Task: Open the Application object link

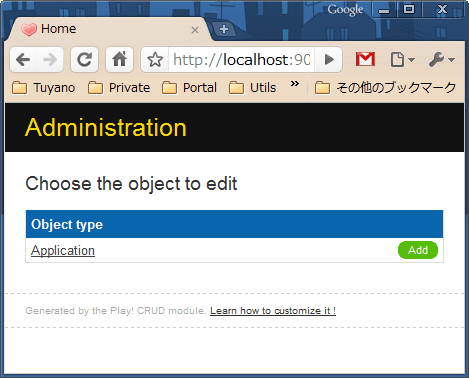Action: [x=63, y=250]
